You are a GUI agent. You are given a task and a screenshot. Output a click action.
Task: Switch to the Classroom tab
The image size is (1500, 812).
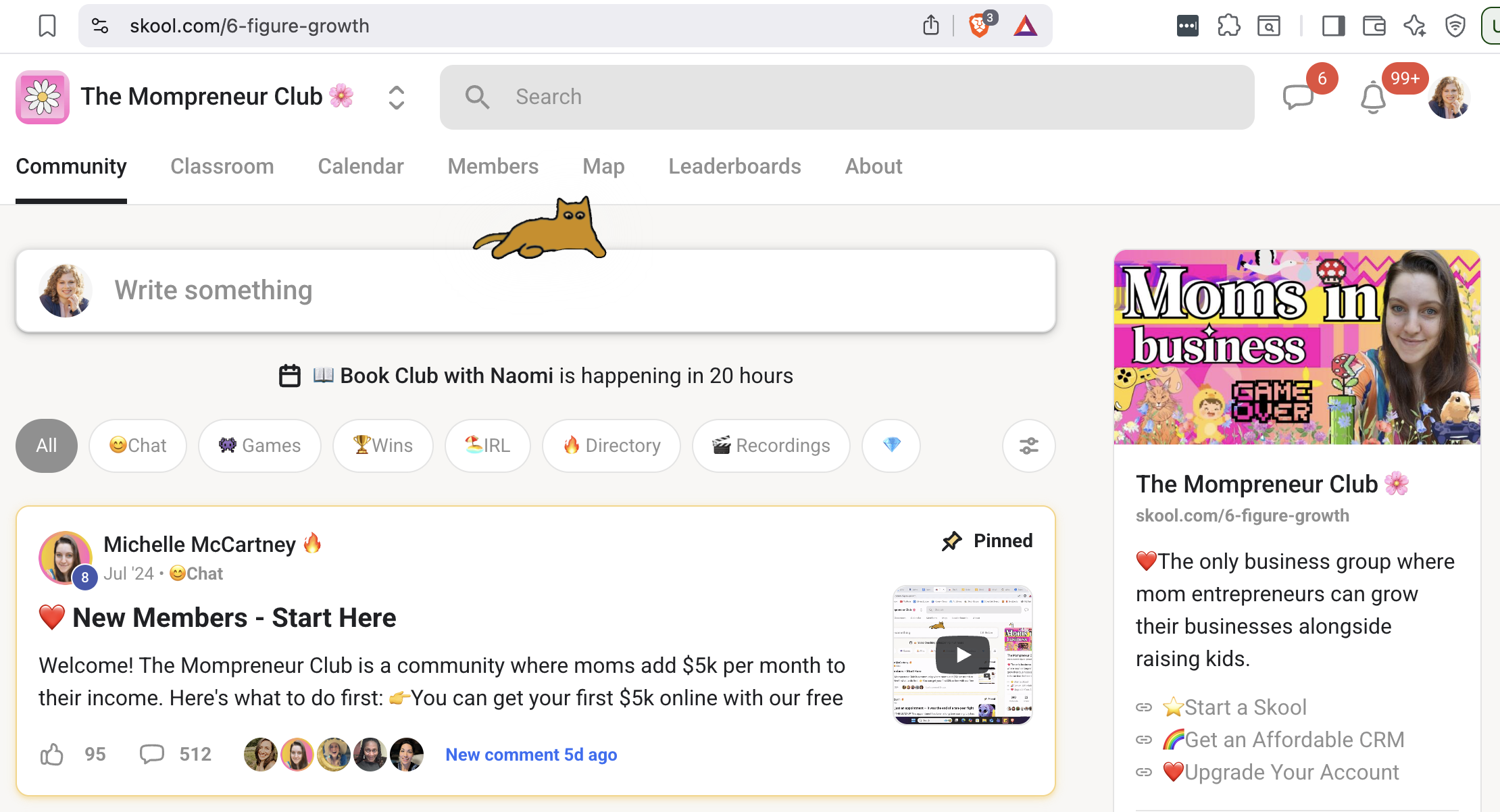click(222, 166)
